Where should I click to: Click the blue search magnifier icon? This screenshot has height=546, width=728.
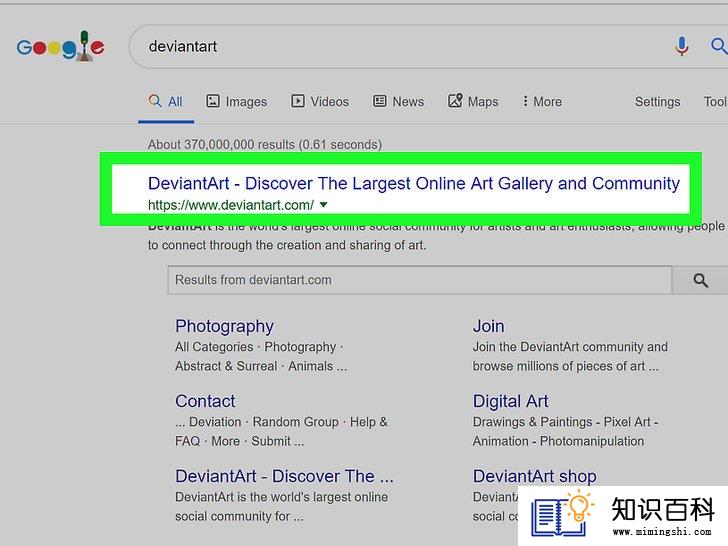click(719, 46)
